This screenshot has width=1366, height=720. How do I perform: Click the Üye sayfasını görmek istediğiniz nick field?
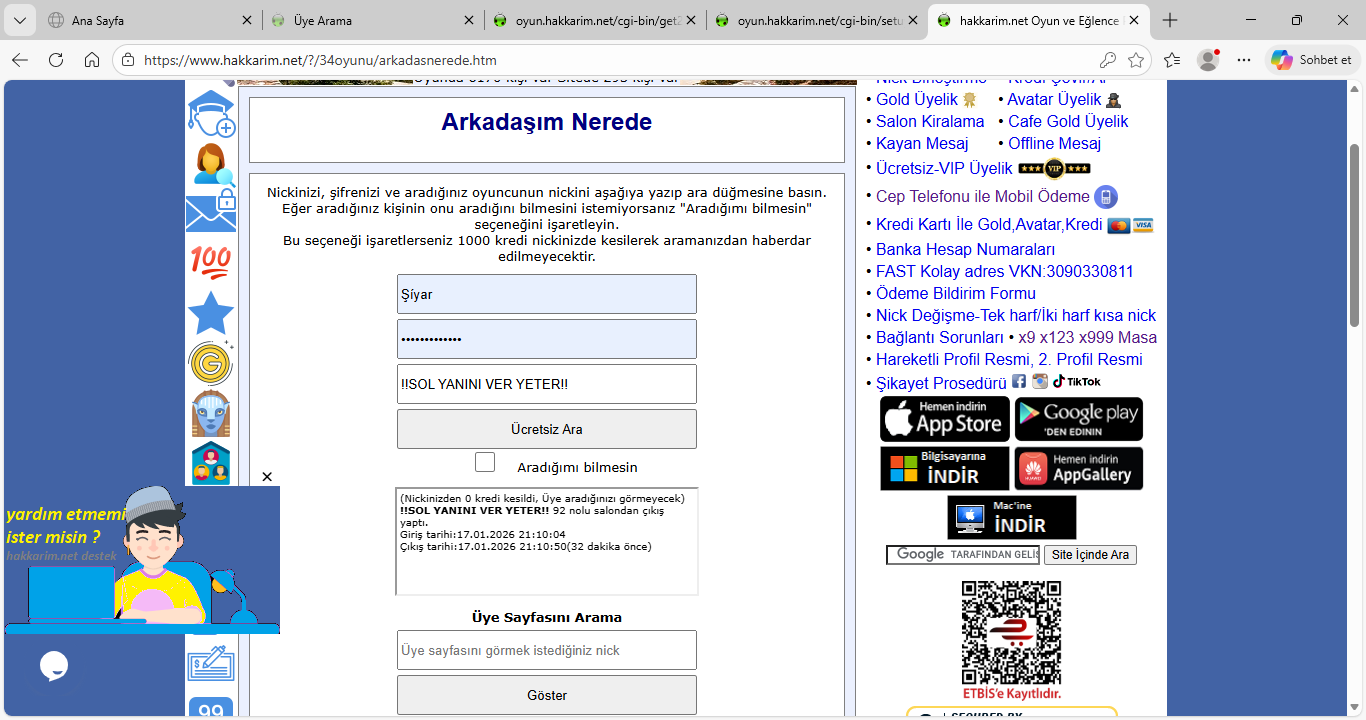tap(547, 650)
